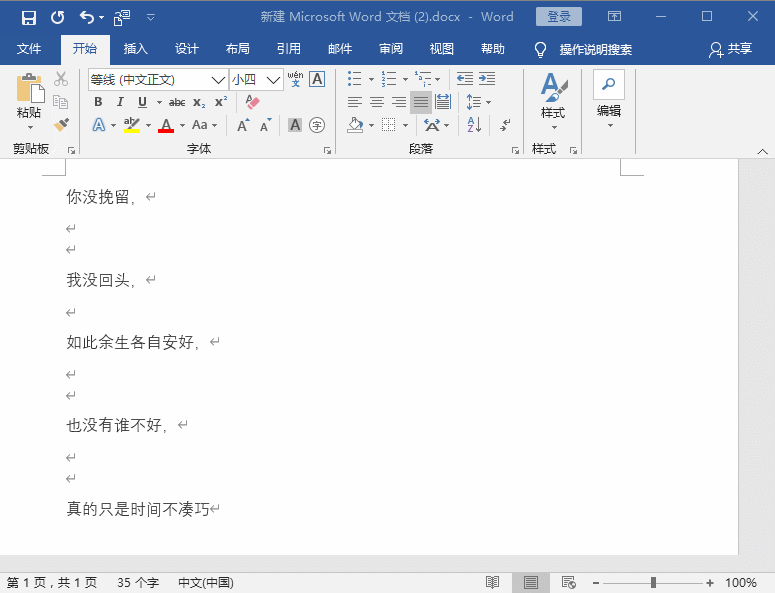This screenshot has width=775, height=593.
Task: Align text left
Action: (x=355, y=102)
